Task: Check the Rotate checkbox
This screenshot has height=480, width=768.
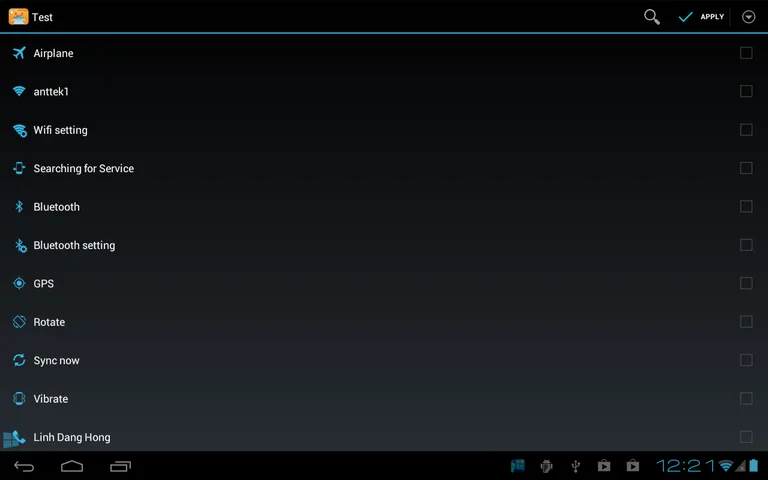Action: 746,322
